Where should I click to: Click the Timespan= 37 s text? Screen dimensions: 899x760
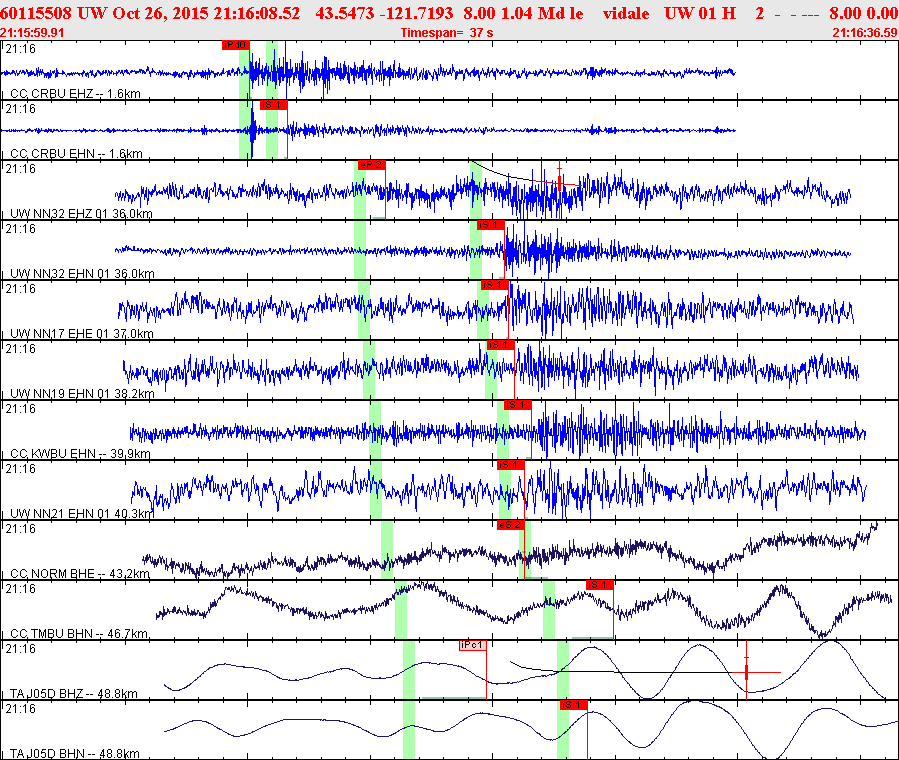447,33
